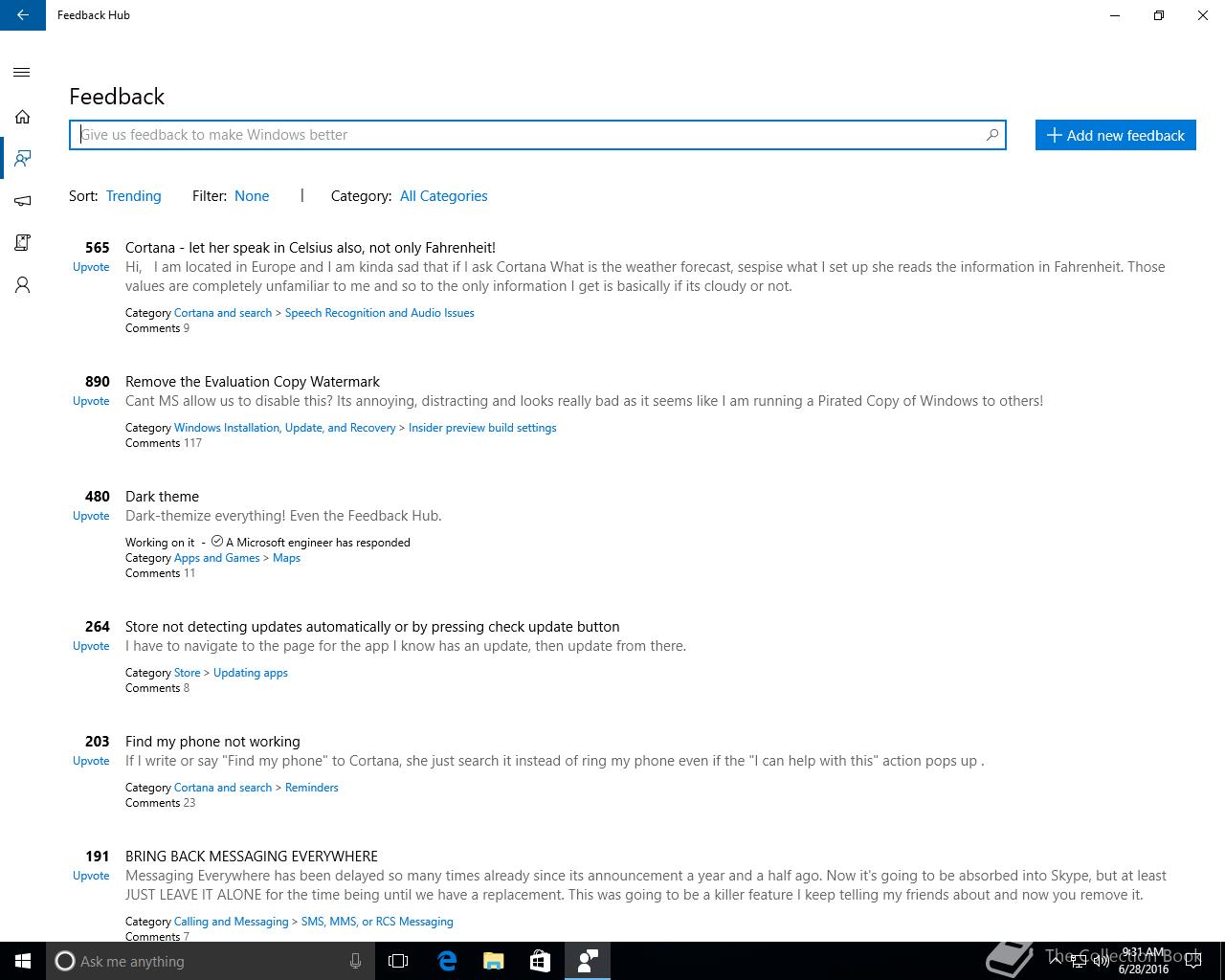Click Comments 23 text

[x=160, y=803]
